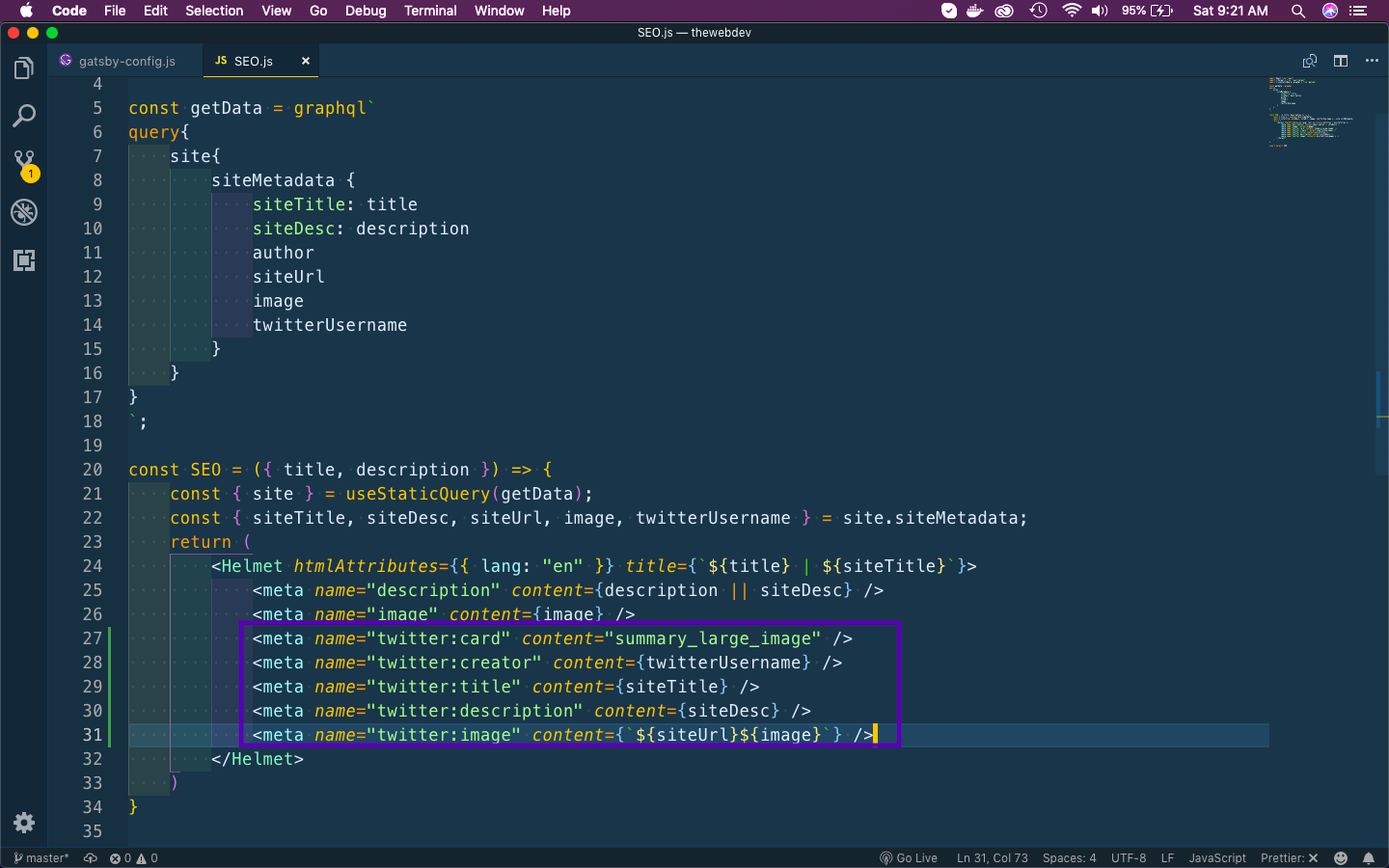Synchronize changes via the cloud sync icon
This screenshot has height=868, width=1389.
coord(91,857)
